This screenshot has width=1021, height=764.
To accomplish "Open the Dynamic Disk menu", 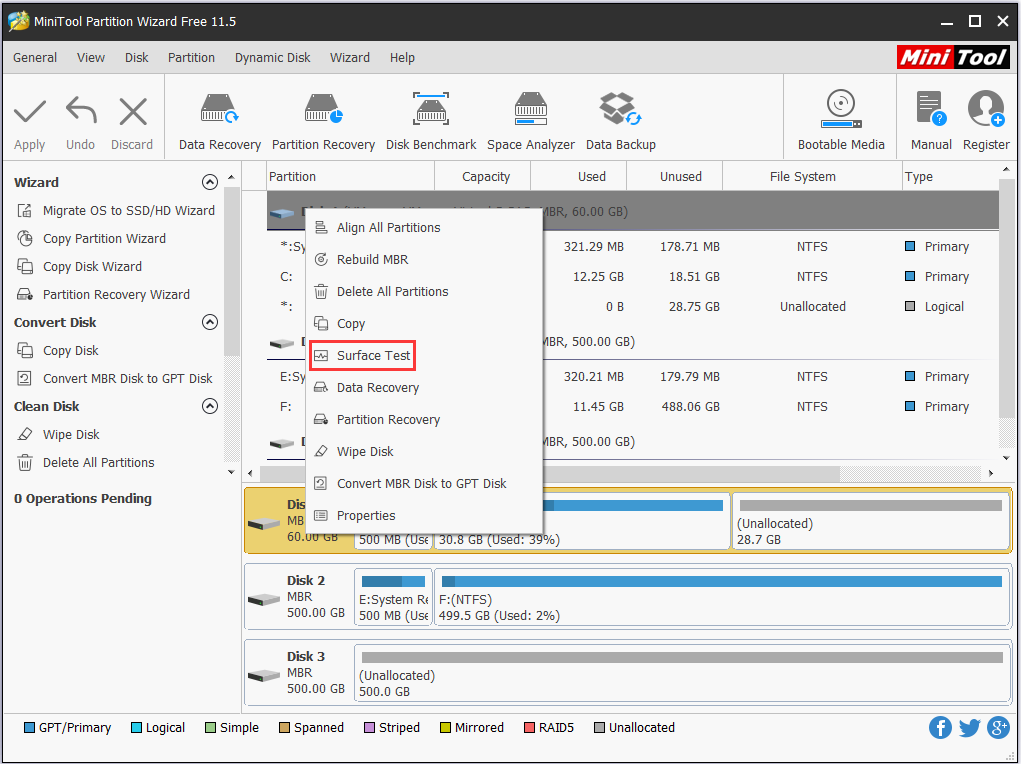I will [272, 57].
